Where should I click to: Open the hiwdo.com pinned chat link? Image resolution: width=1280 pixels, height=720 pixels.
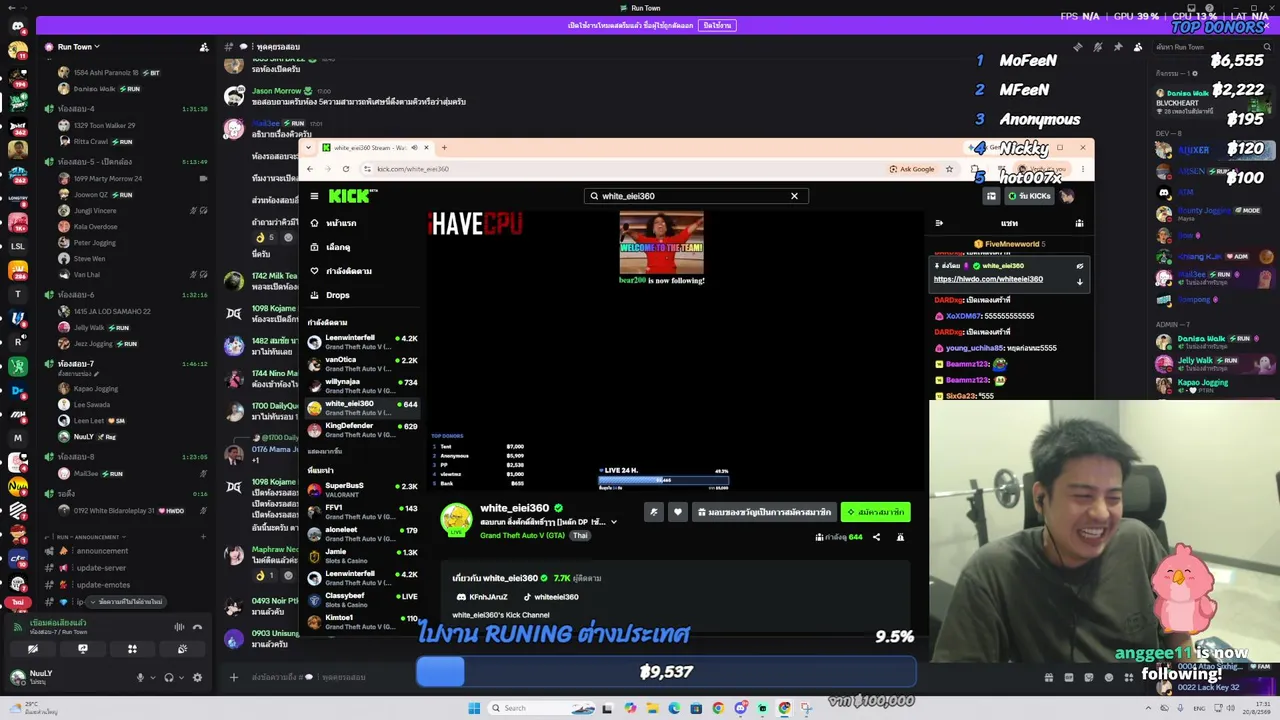point(988,279)
